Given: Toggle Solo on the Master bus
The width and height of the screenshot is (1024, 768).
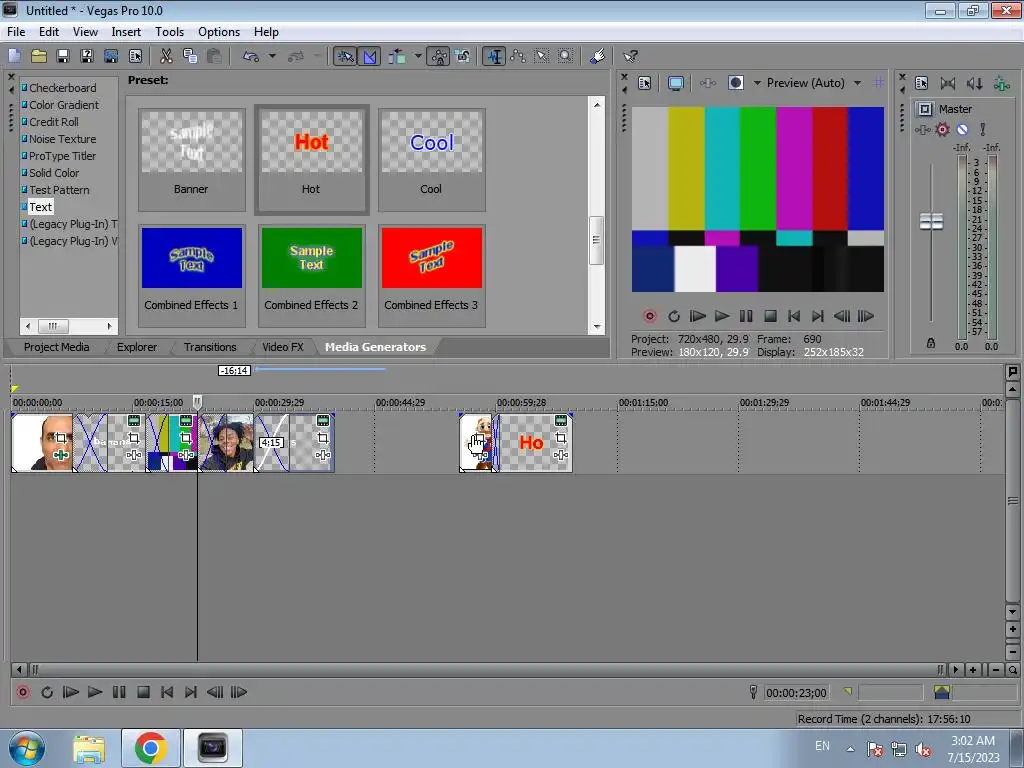Looking at the screenshot, I should [x=982, y=129].
